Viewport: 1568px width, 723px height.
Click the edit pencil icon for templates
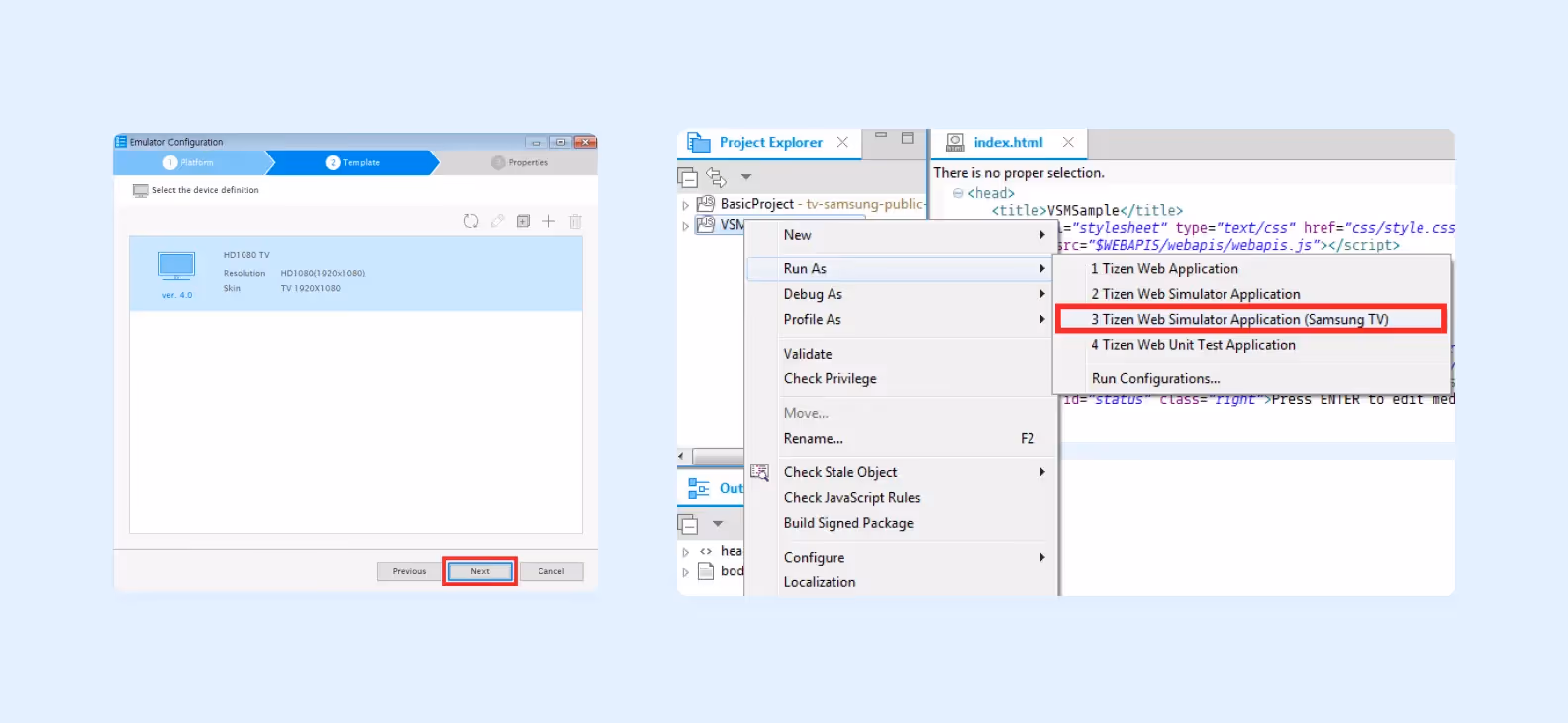pyautogui.click(x=497, y=221)
